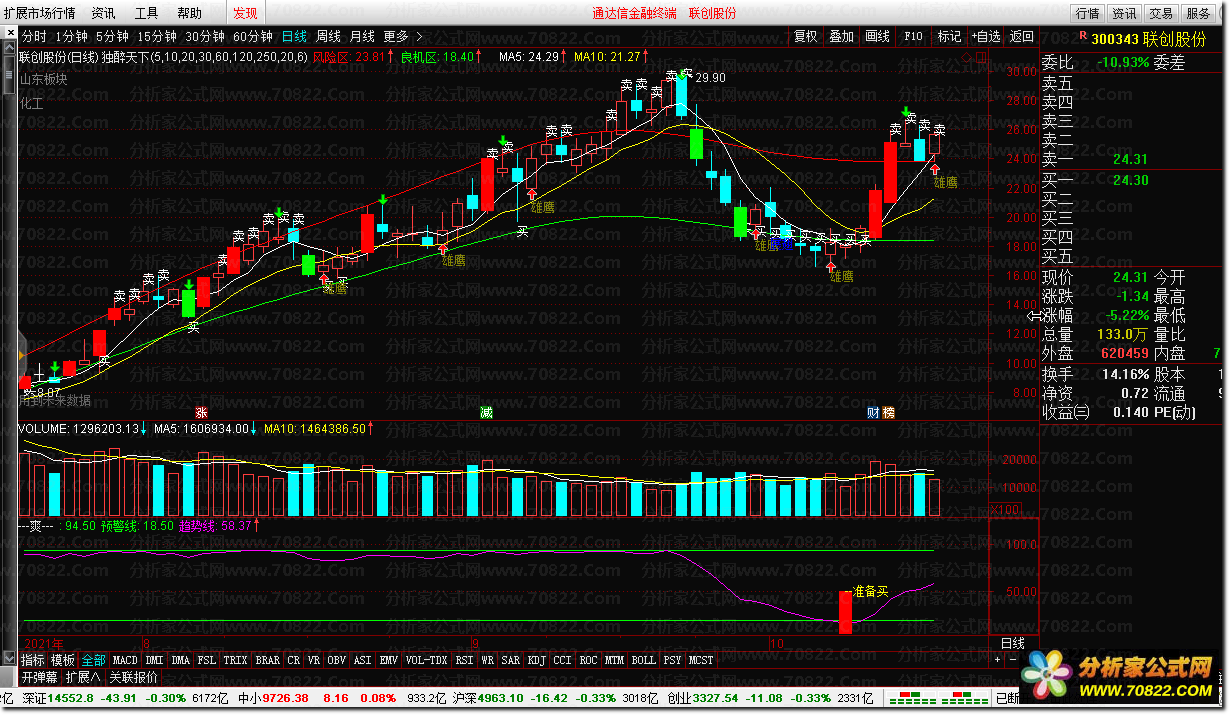This screenshot has height=715, width=1231.
Task: Select the OBV indicator
Action: (337, 660)
